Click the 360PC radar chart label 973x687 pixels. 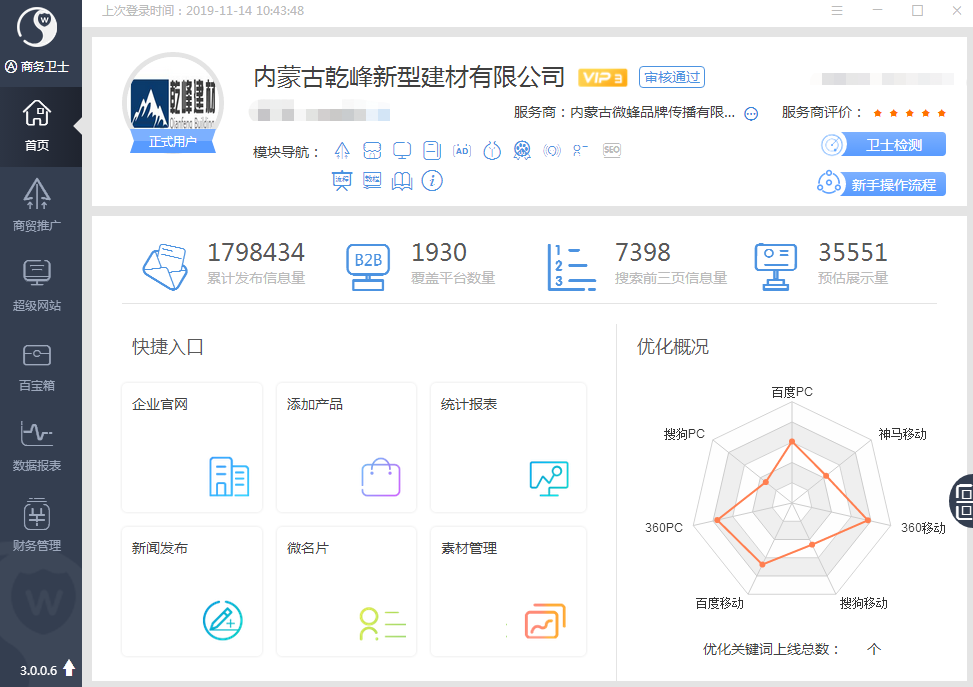(664, 528)
